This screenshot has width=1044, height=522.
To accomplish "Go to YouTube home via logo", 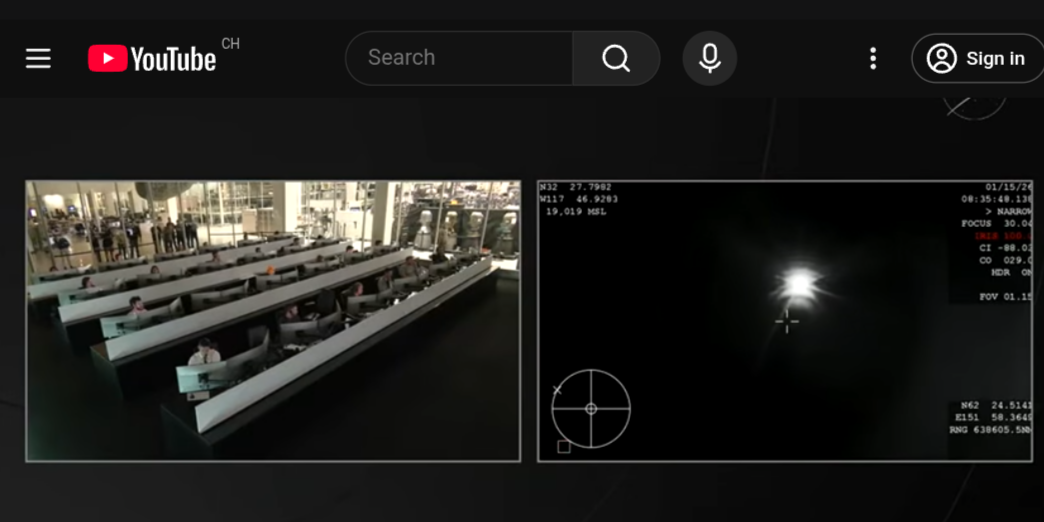I will [152, 59].
